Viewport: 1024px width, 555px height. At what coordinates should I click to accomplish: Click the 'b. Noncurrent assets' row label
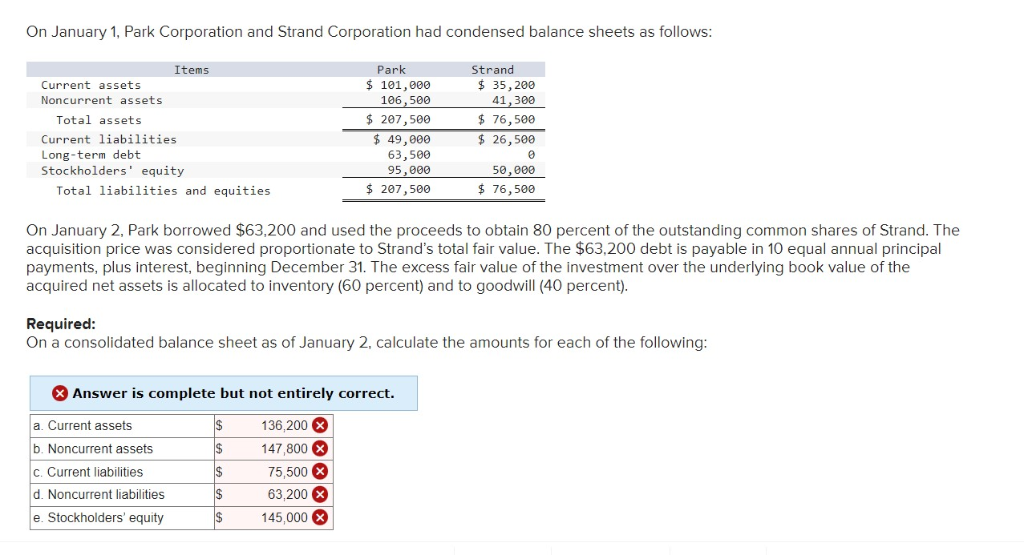click(93, 449)
